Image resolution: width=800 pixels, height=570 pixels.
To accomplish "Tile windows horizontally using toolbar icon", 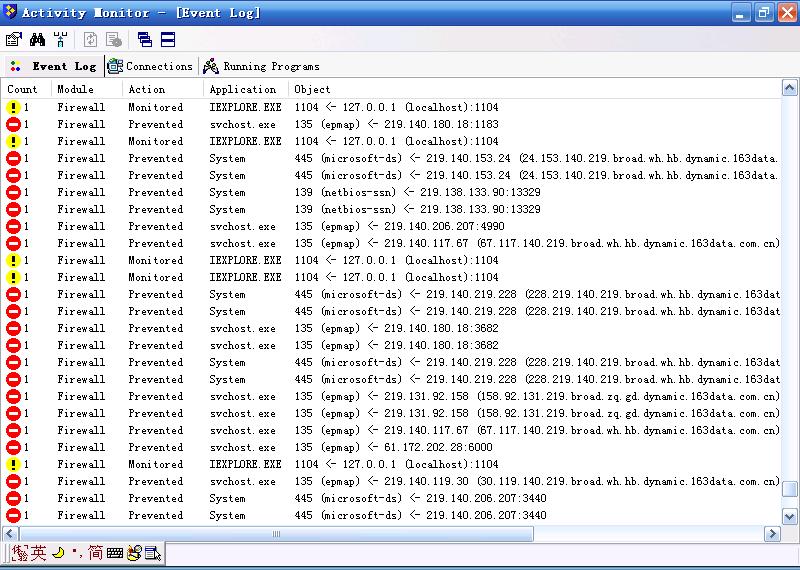I will point(168,39).
